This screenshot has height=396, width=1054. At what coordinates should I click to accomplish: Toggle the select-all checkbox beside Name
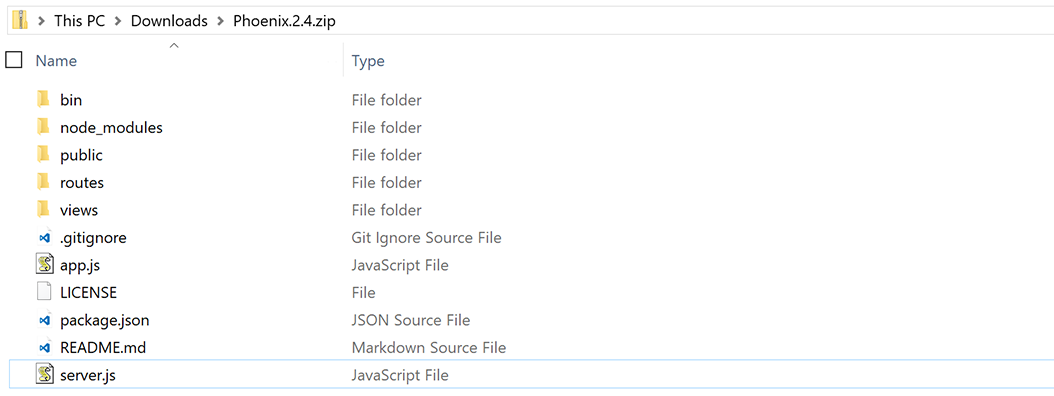13,60
